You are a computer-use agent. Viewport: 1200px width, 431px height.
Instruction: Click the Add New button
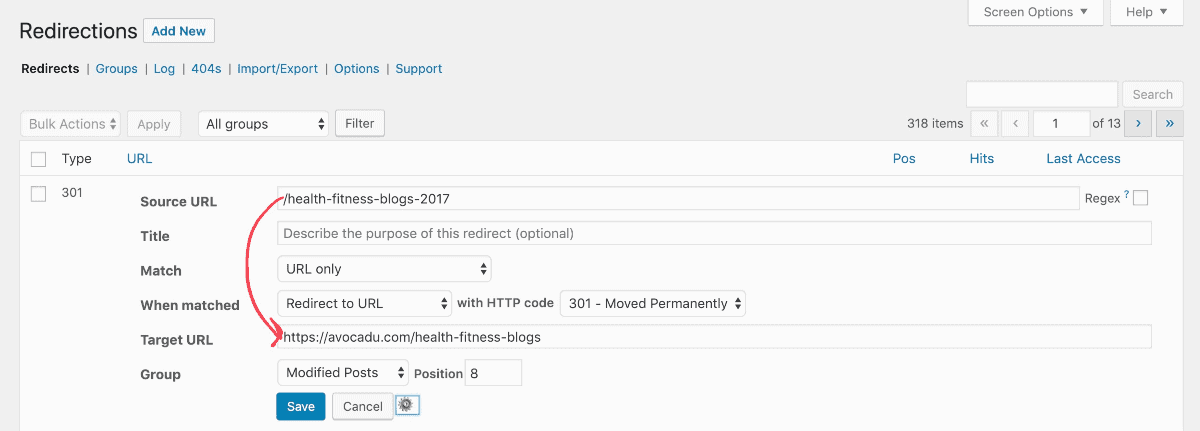coord(179,31)
